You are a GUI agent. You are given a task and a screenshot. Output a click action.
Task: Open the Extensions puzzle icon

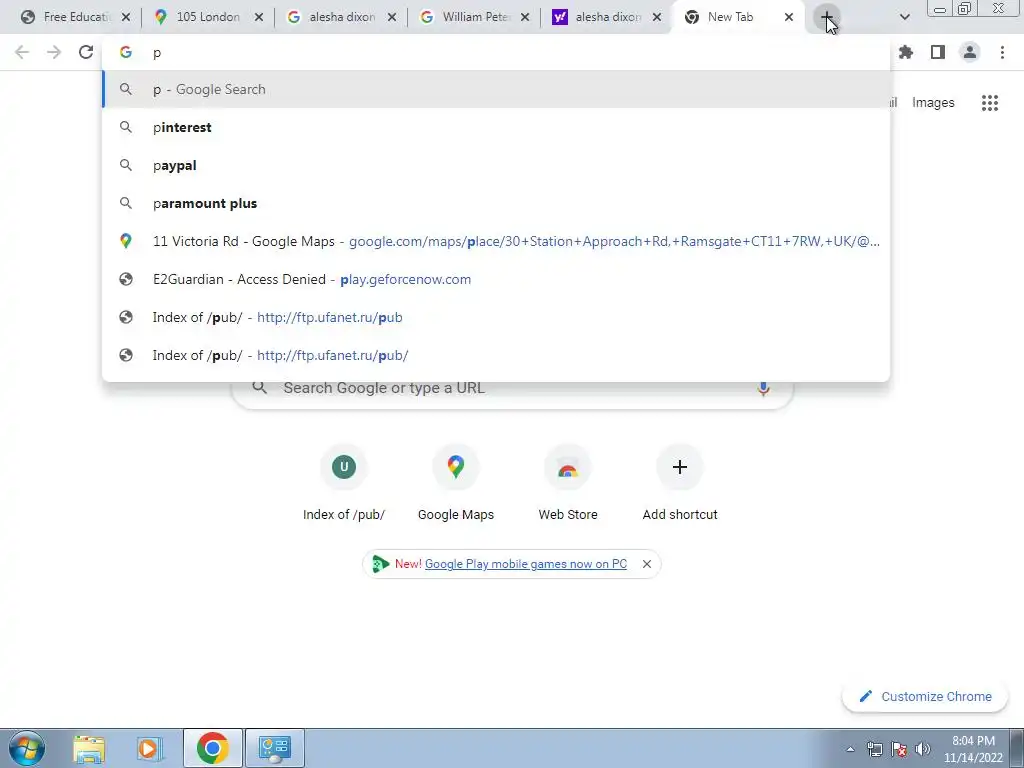[x=906, y=52]
